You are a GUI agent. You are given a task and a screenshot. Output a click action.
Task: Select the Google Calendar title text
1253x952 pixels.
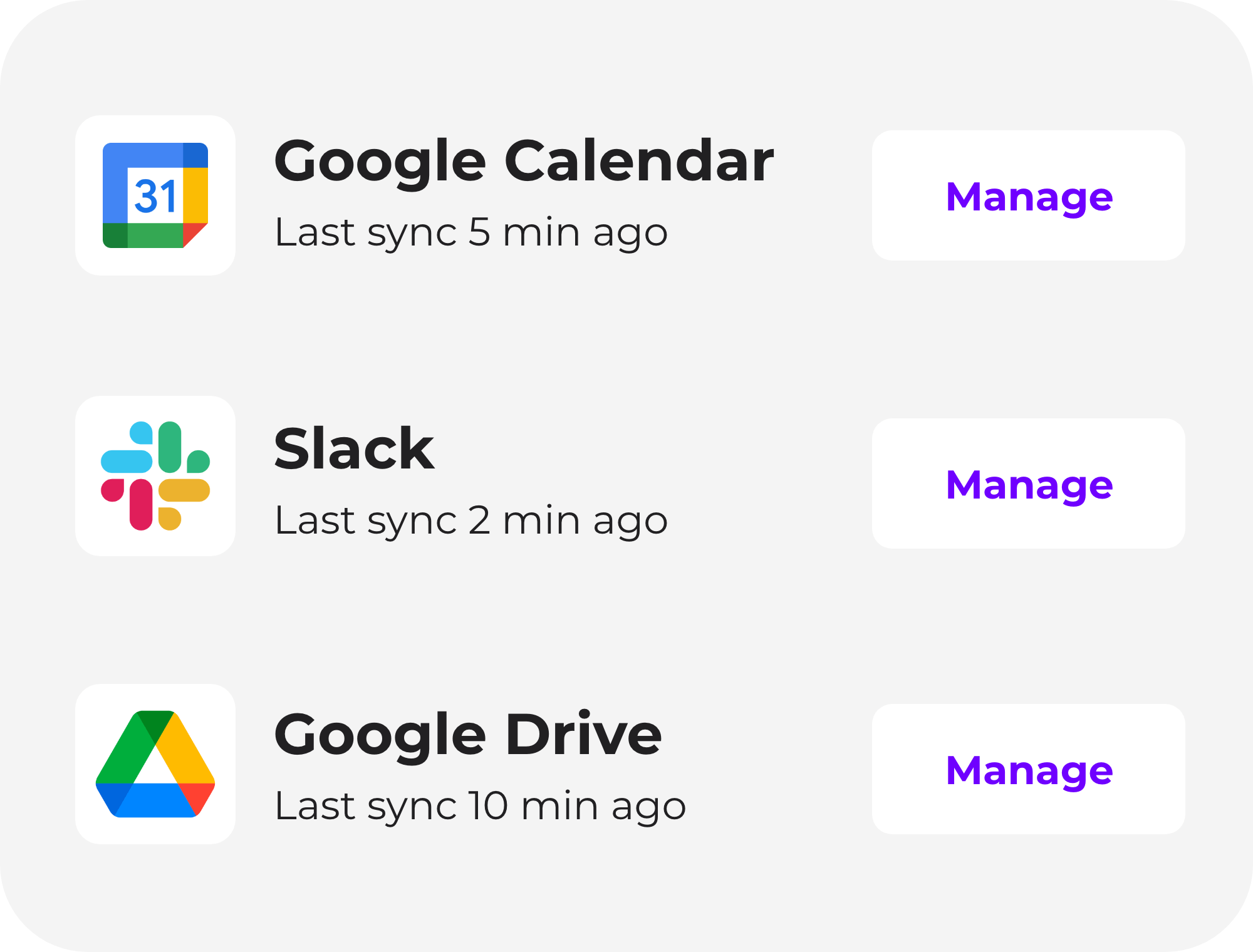coord(524,162)
